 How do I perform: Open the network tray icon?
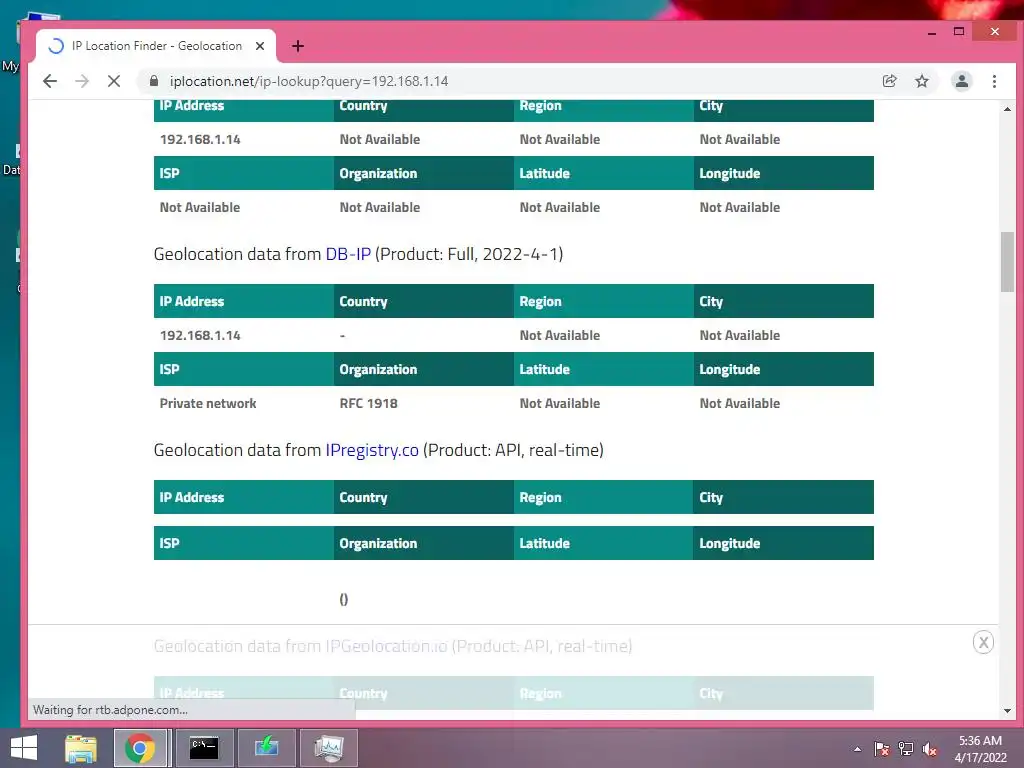click(x=906, y=749)
